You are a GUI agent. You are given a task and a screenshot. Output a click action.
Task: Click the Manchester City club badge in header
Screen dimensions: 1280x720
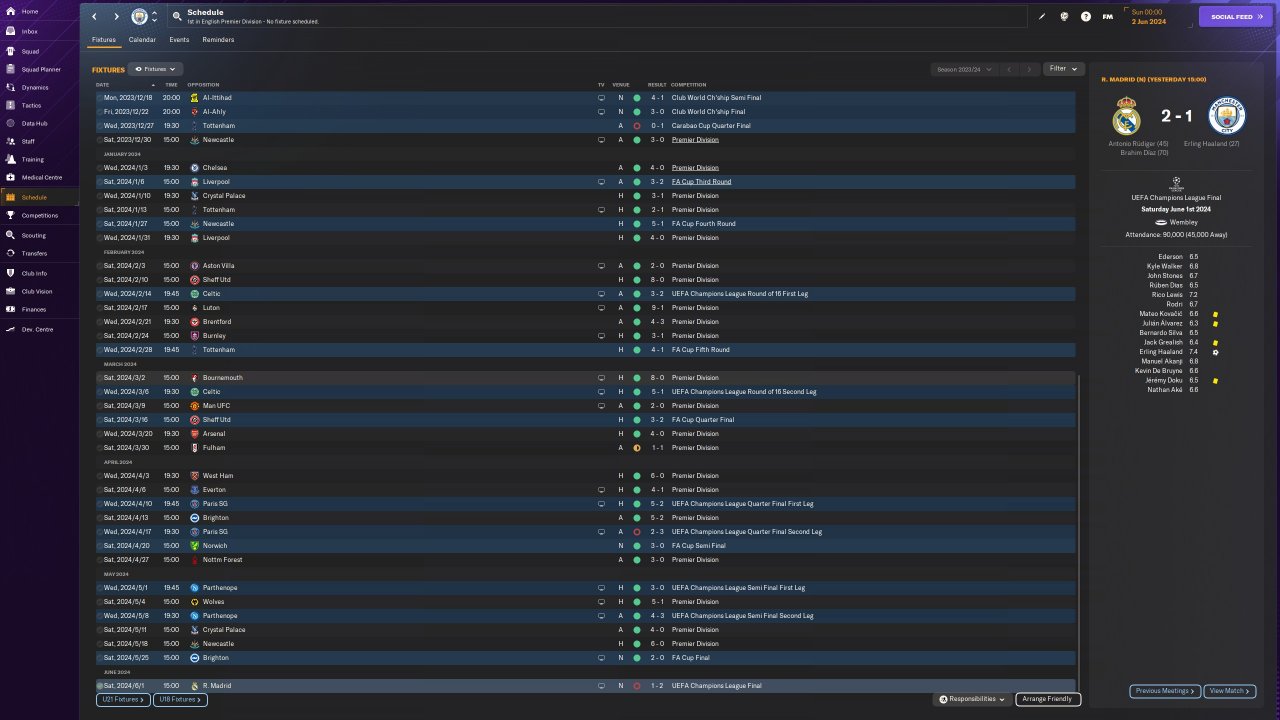139,17
